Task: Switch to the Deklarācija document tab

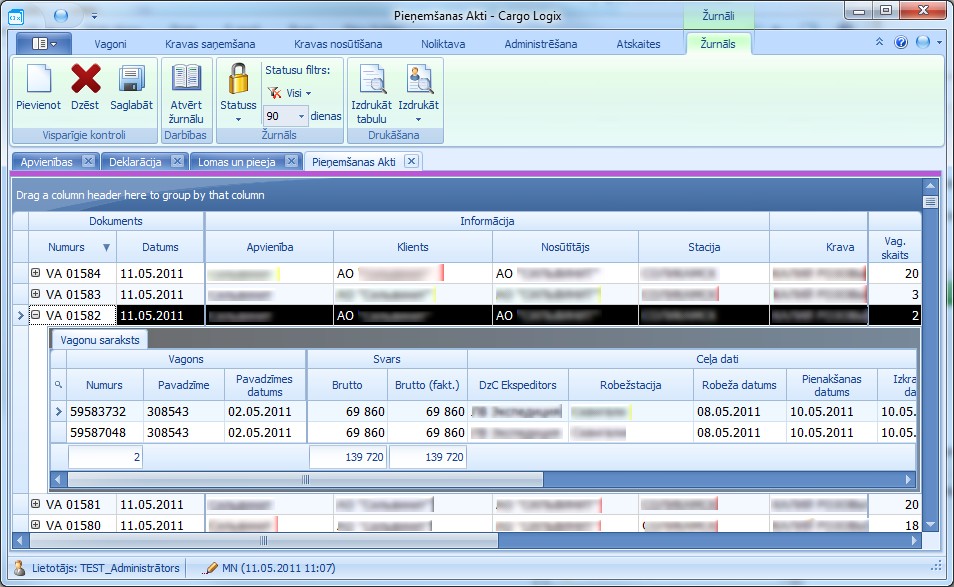Action: 134,161
